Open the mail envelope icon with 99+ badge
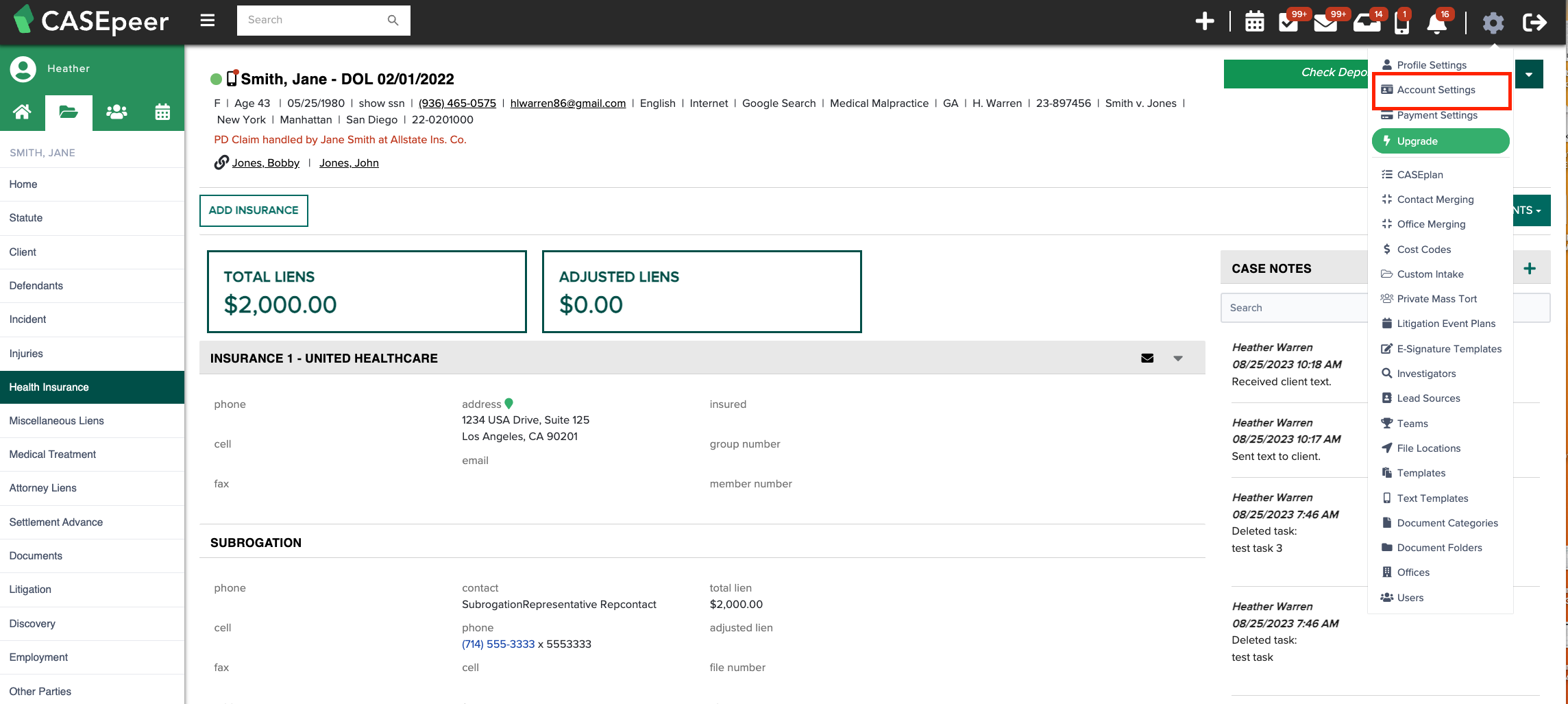The height and width of the screenshot is (704, 1568). click(x=1325, y=22)
